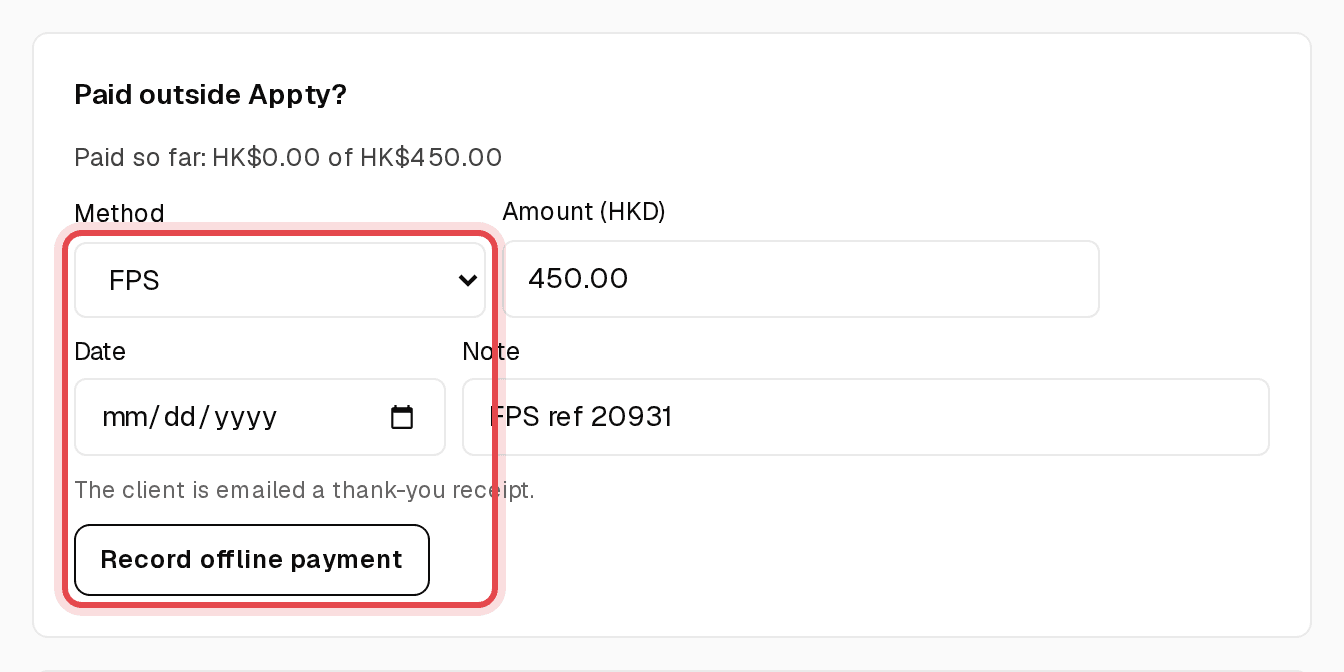
Task: Click the Date input field
Action: click(260, 417)
